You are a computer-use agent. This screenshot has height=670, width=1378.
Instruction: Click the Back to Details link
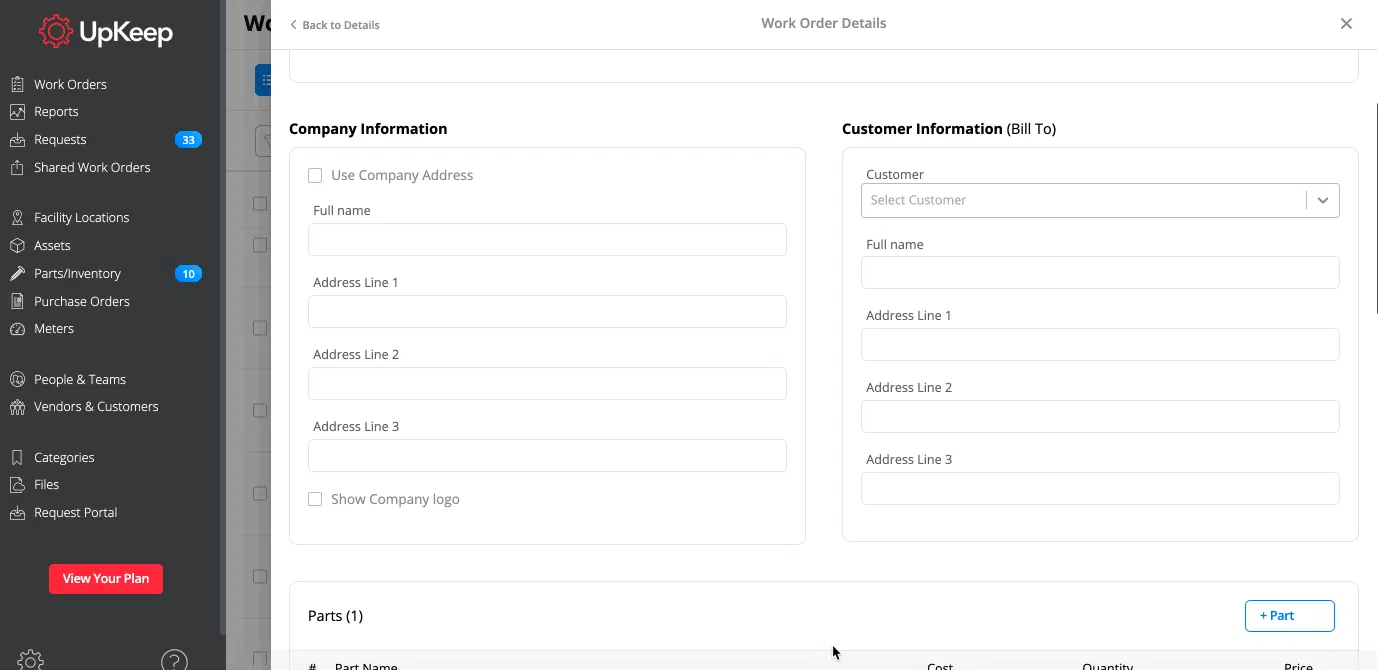(x=335, y=25)
